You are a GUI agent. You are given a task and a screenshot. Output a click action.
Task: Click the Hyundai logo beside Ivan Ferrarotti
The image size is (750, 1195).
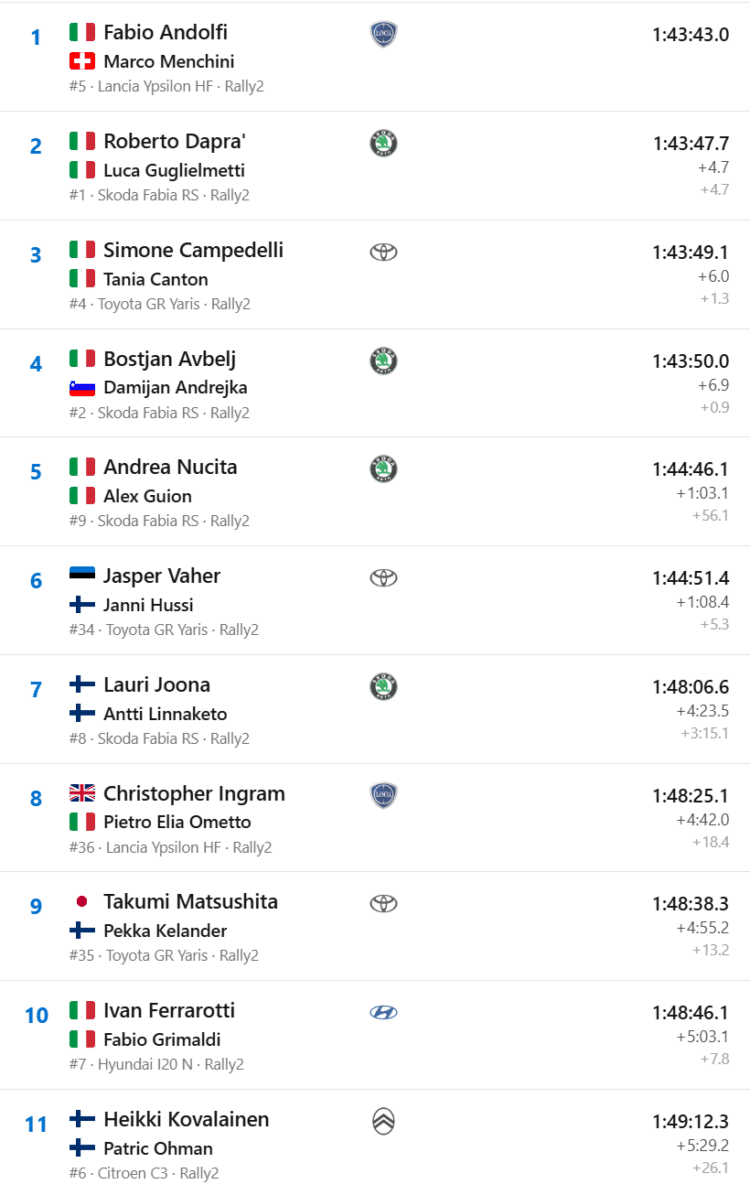pyautogui.click(x=383, y=1012)
